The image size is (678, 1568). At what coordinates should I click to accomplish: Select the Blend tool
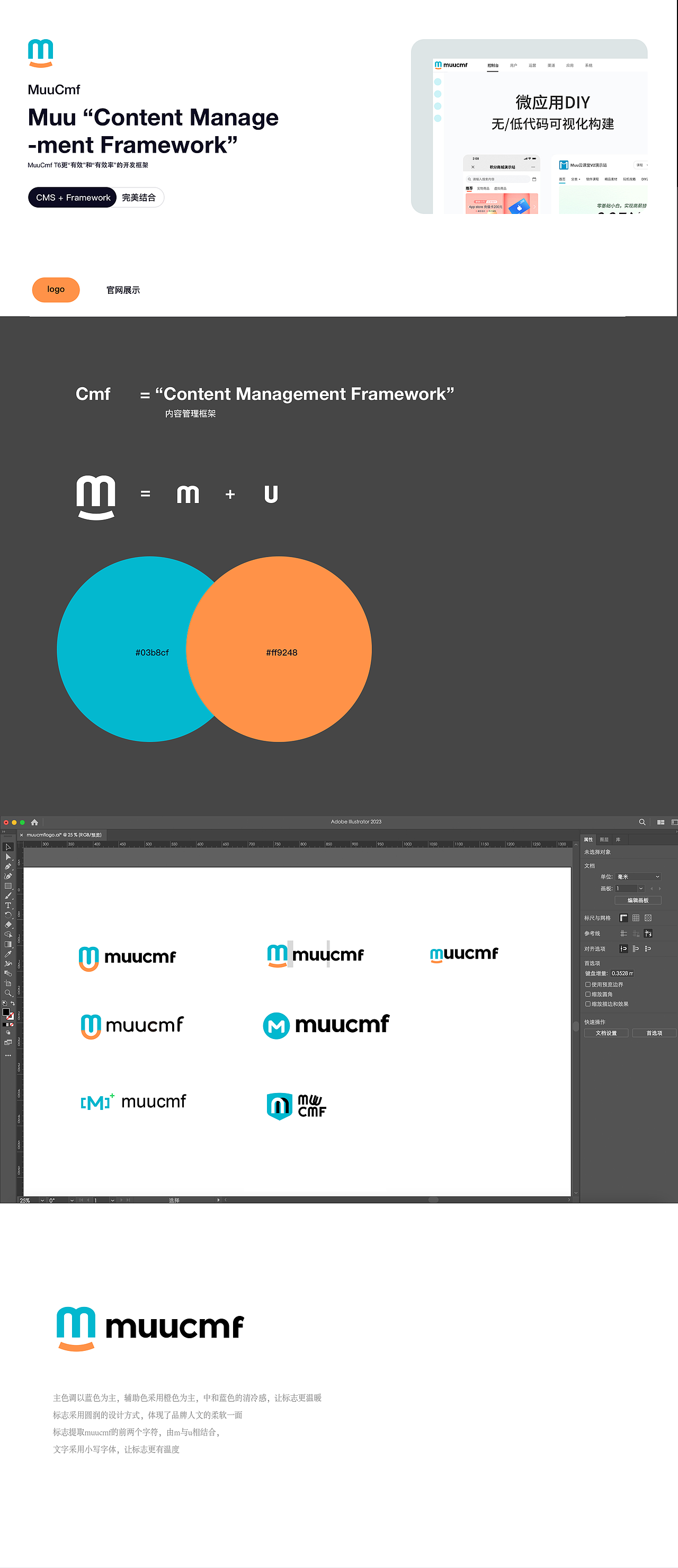[x=8, y=974]
